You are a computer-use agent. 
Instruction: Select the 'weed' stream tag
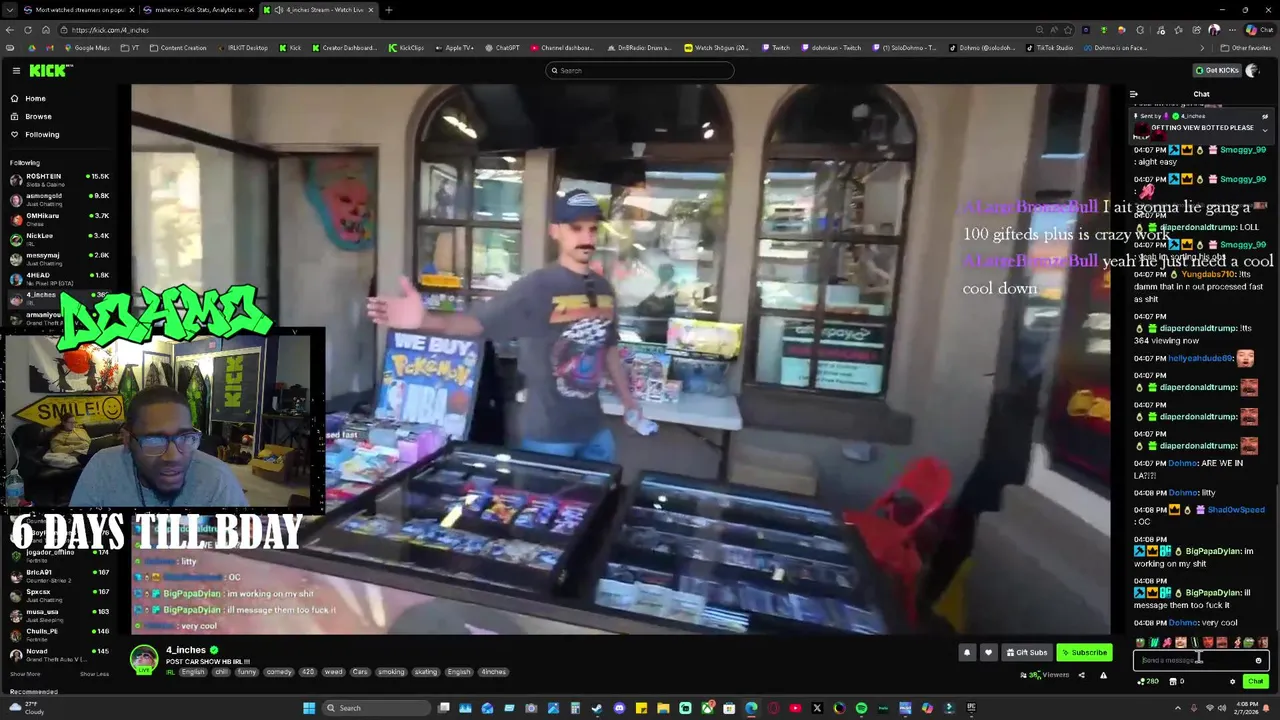[333, 672]
